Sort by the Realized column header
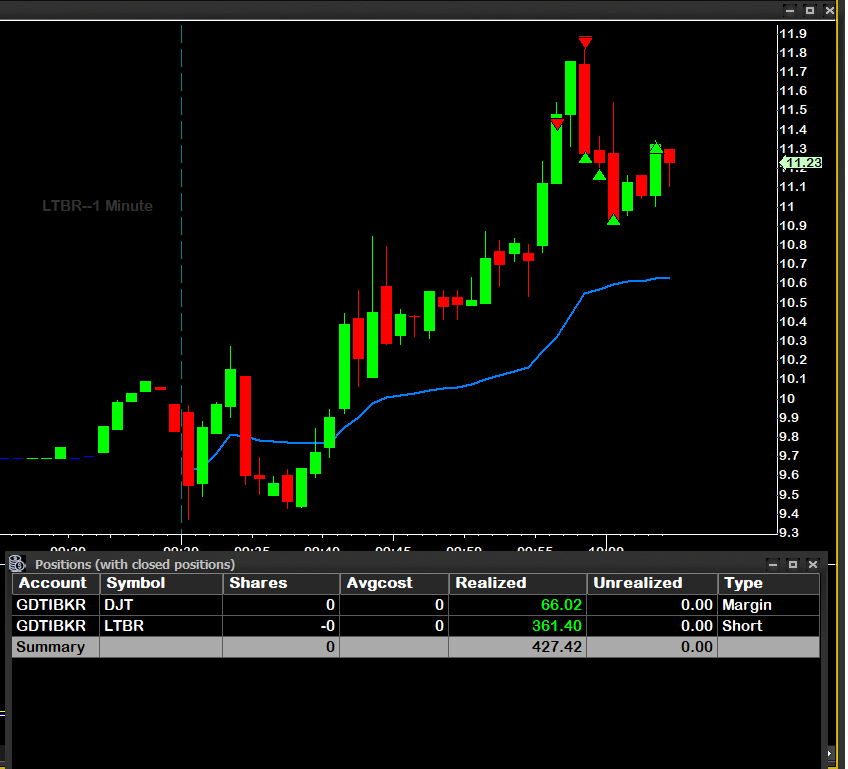 [x=518, y=583]
